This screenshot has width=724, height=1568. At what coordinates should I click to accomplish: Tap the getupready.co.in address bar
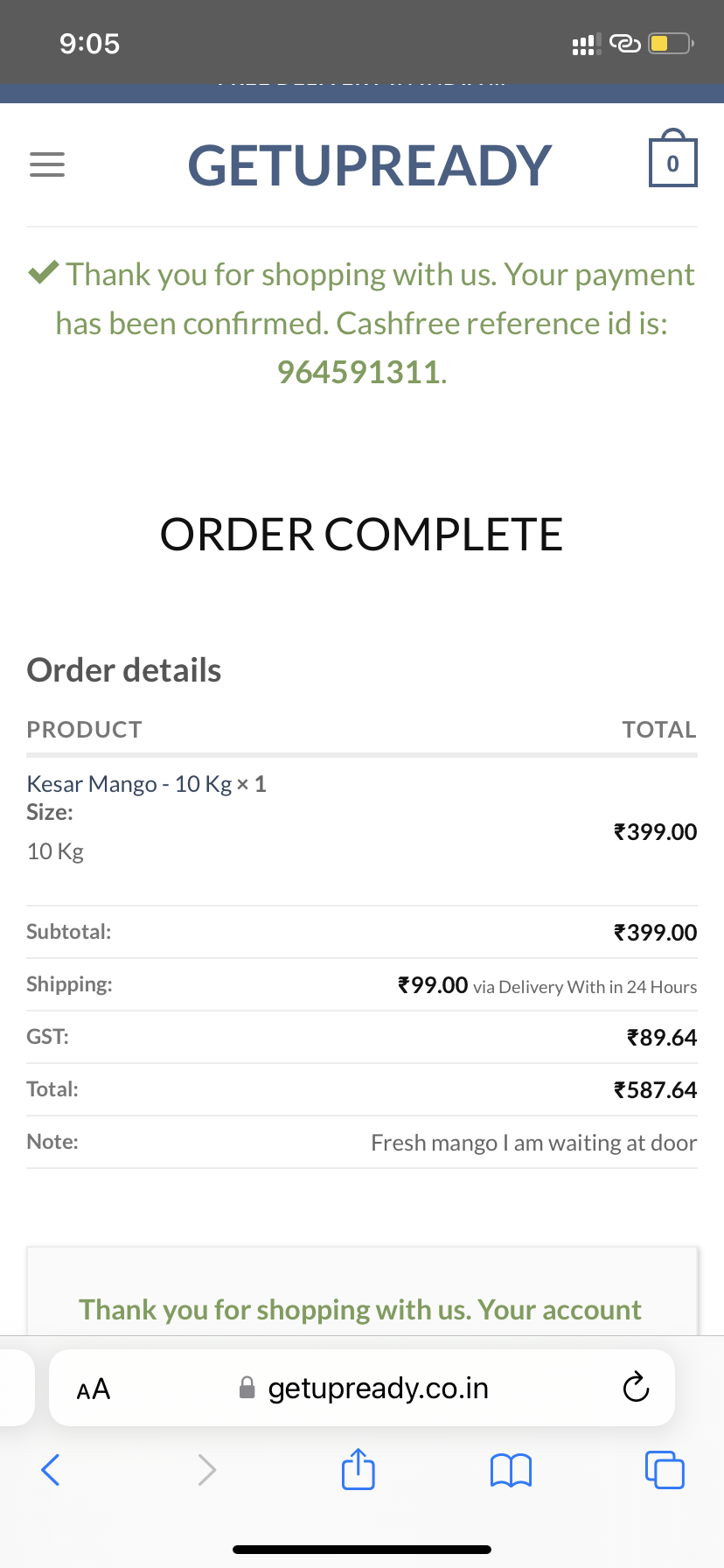[378, 1389]
